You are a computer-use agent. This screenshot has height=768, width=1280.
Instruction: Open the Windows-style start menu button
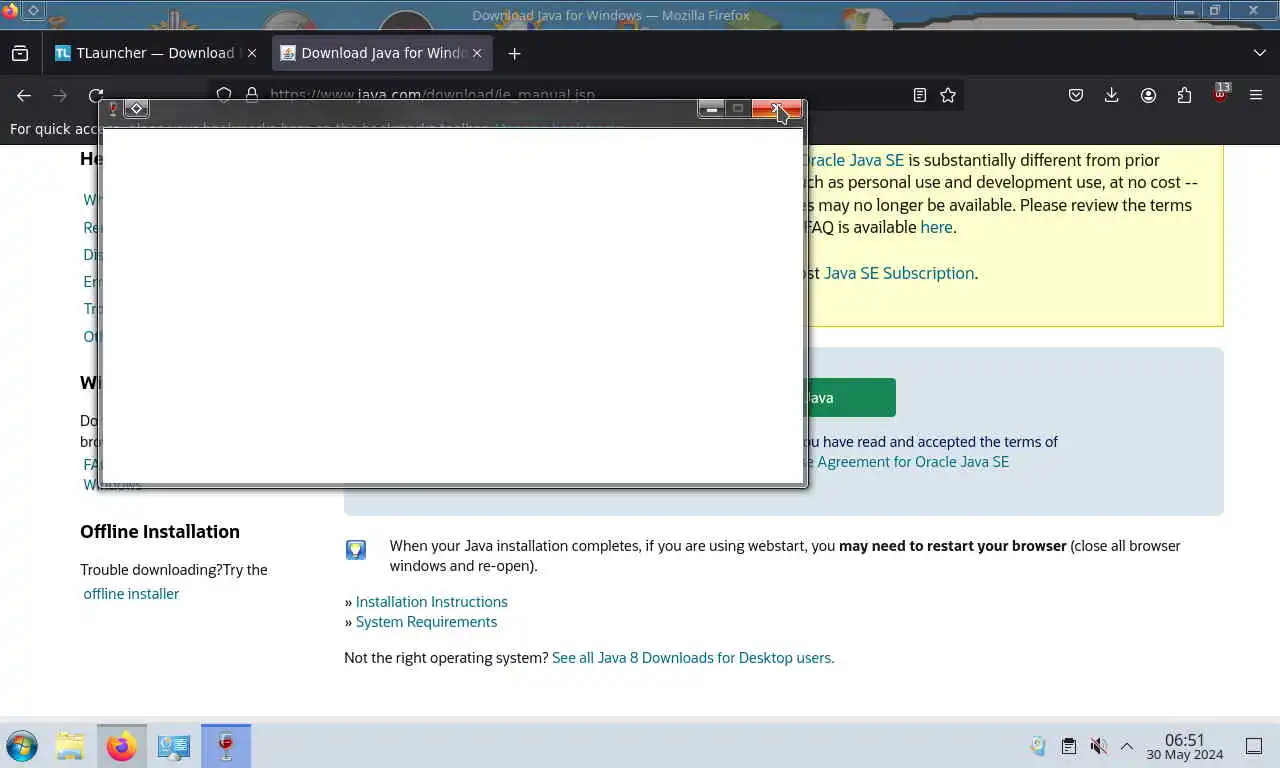point(22,746)
